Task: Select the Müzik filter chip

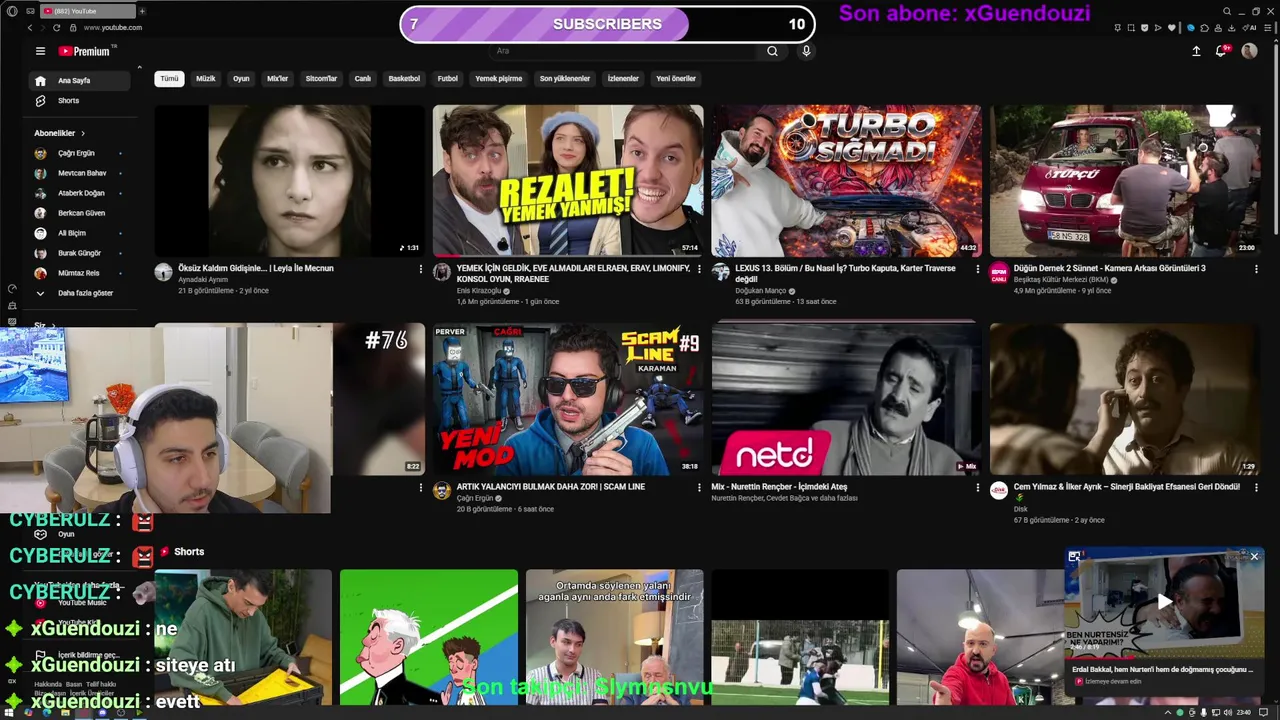Action: [x=206, y=78]
